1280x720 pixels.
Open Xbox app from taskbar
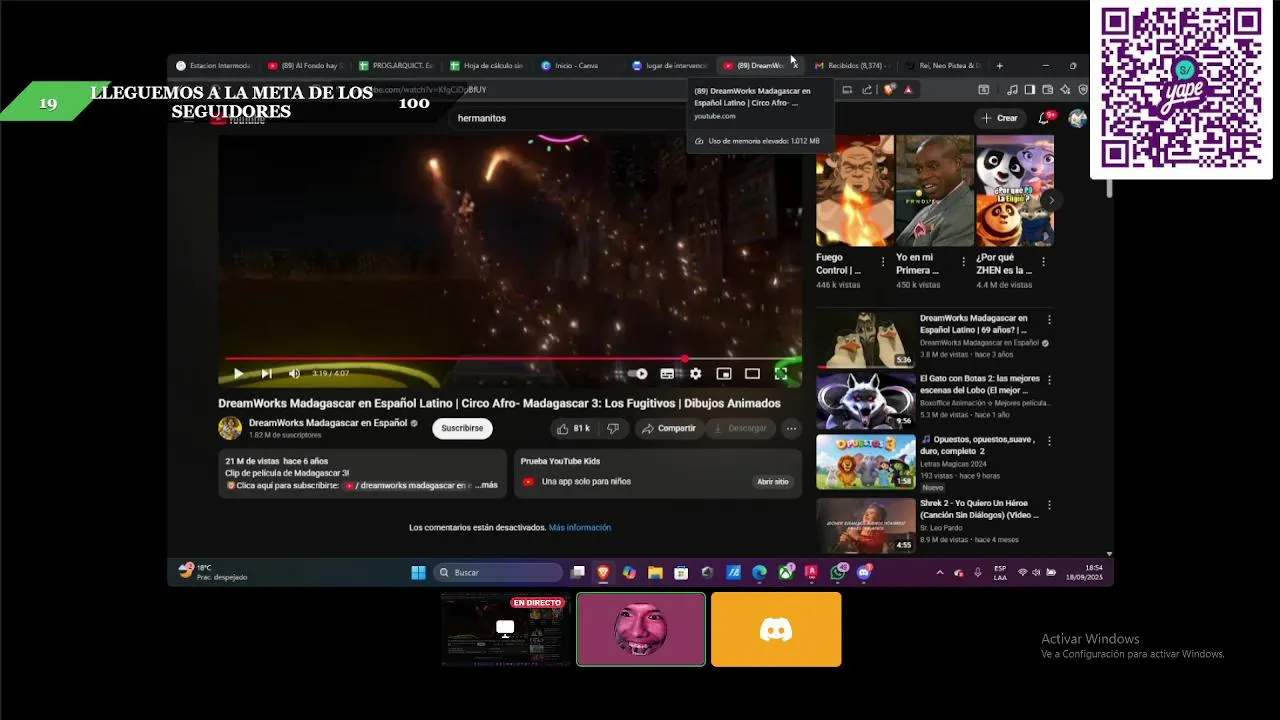786,573
